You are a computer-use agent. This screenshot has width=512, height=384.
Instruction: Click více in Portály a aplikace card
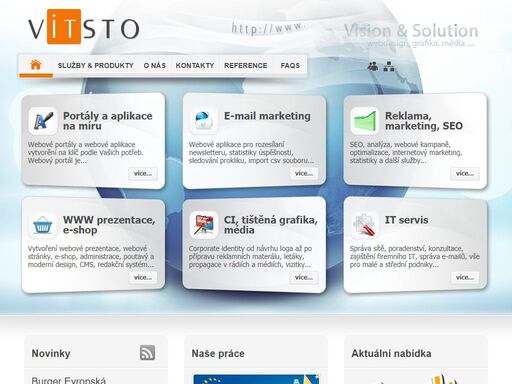143,173
